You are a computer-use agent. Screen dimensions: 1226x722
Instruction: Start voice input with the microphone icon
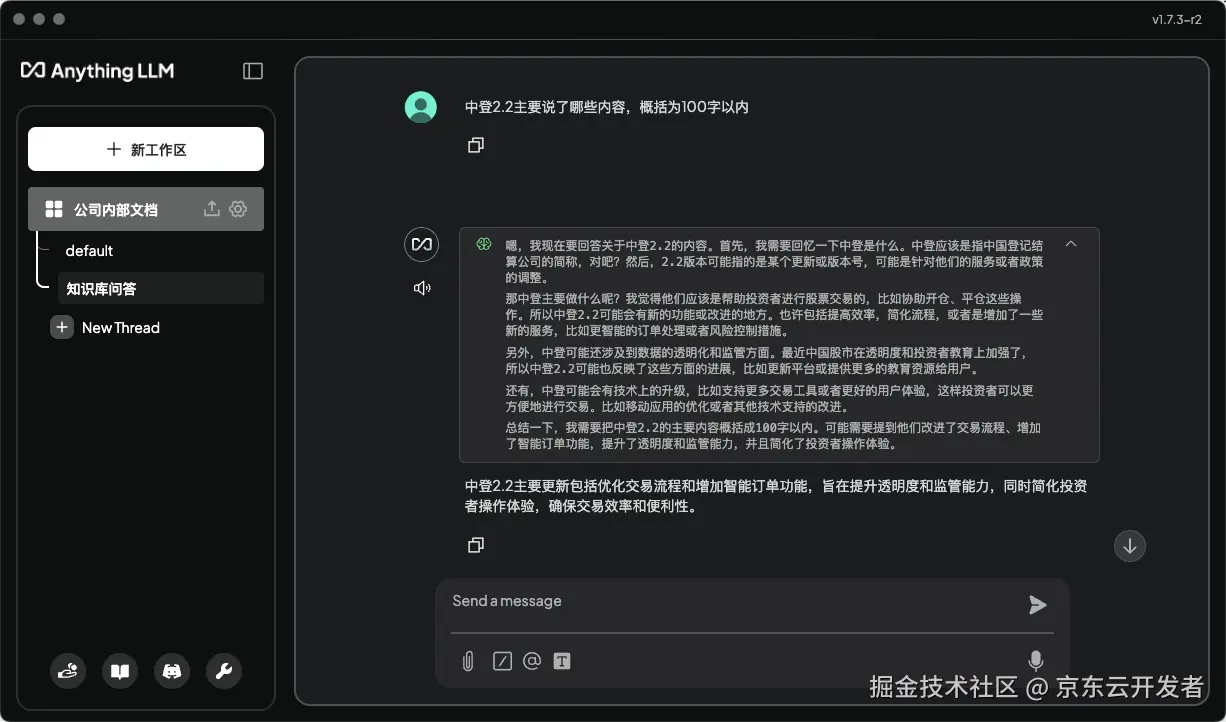[x=1036, y=661]
